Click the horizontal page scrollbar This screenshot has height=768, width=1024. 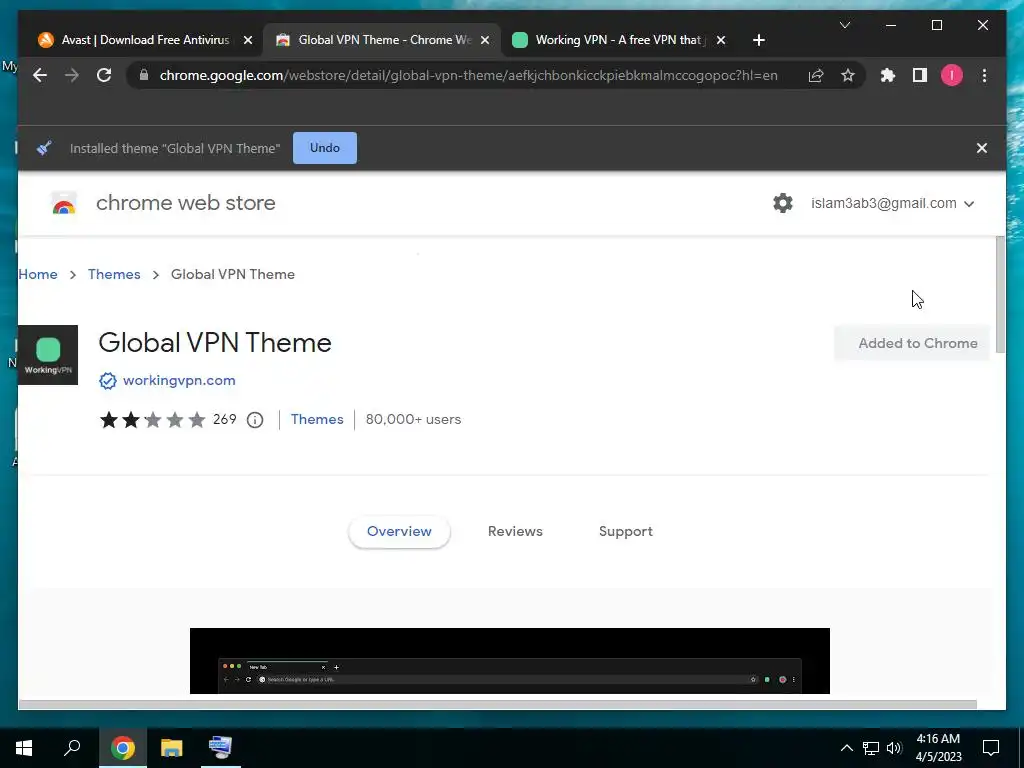[x=498, y=704]
